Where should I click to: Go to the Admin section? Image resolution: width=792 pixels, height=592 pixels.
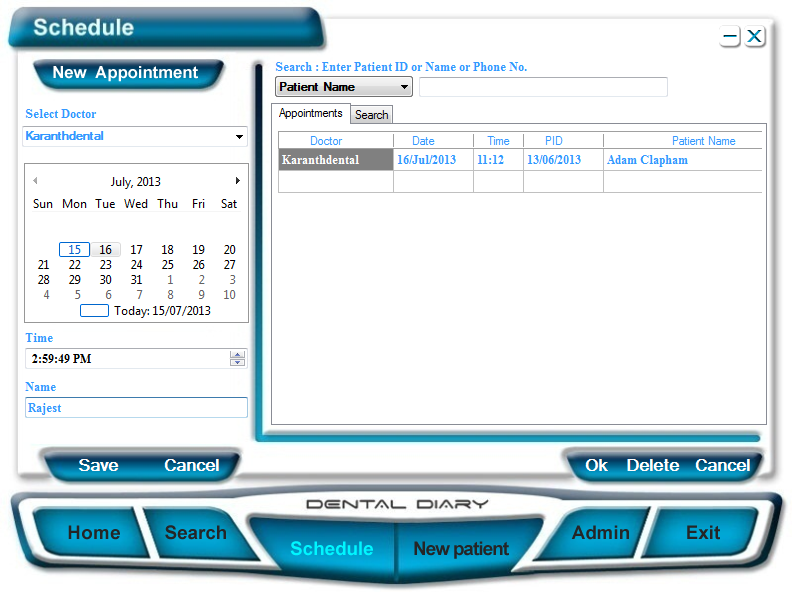click(x=600, y=533)
